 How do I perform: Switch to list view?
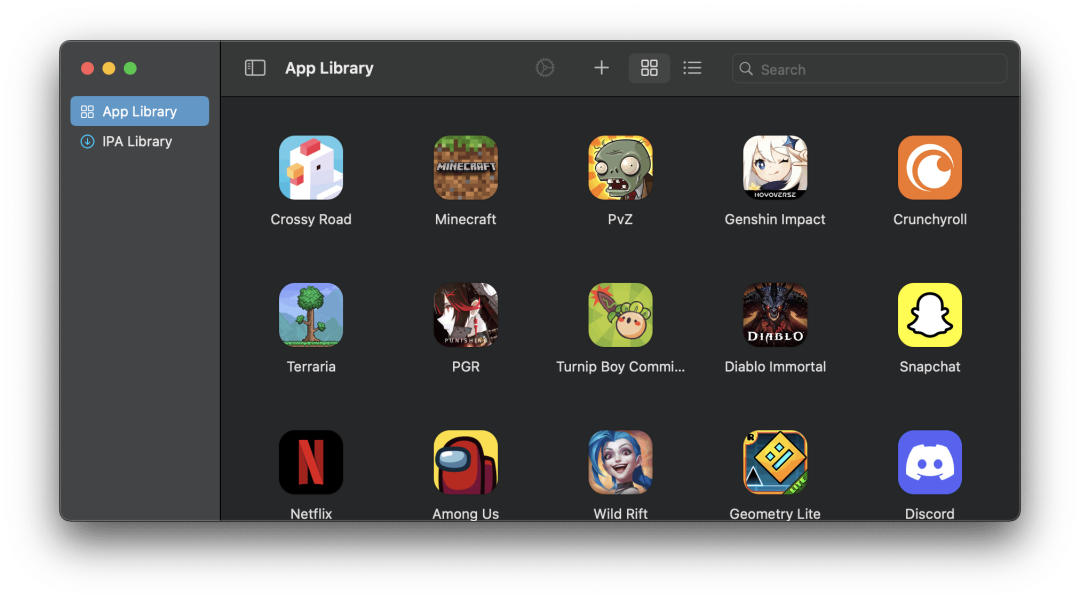[693, 68]
